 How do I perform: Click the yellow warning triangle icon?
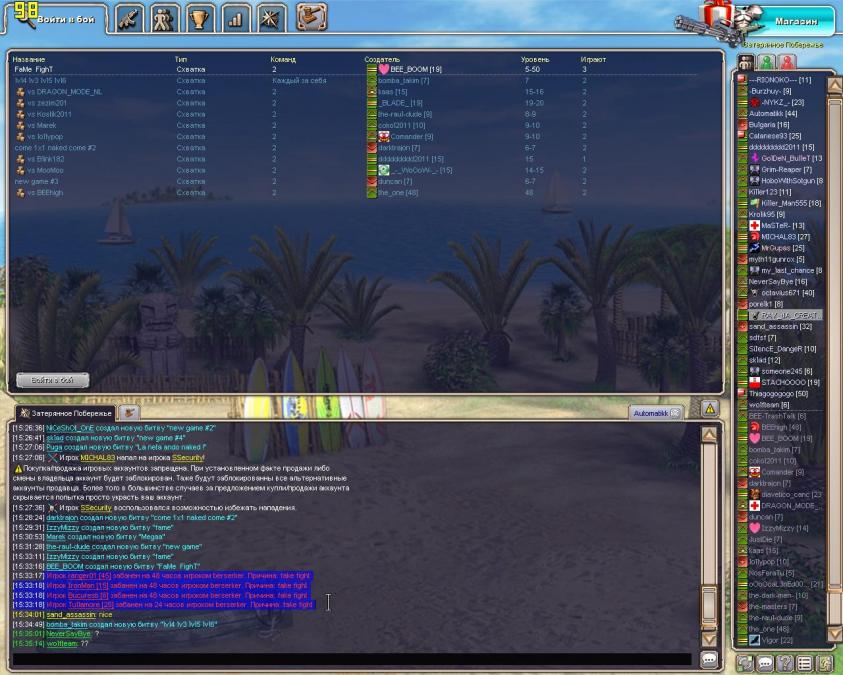point(709,408)
